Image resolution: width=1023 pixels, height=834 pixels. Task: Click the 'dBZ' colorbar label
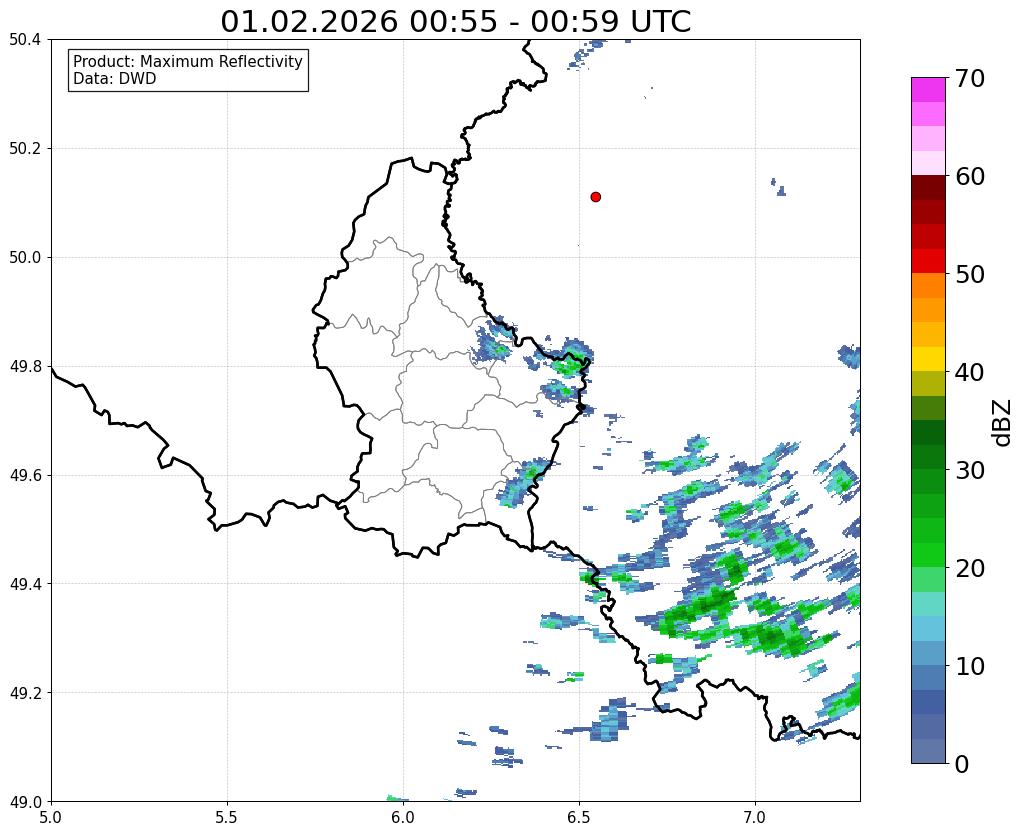pos(1003,422)
